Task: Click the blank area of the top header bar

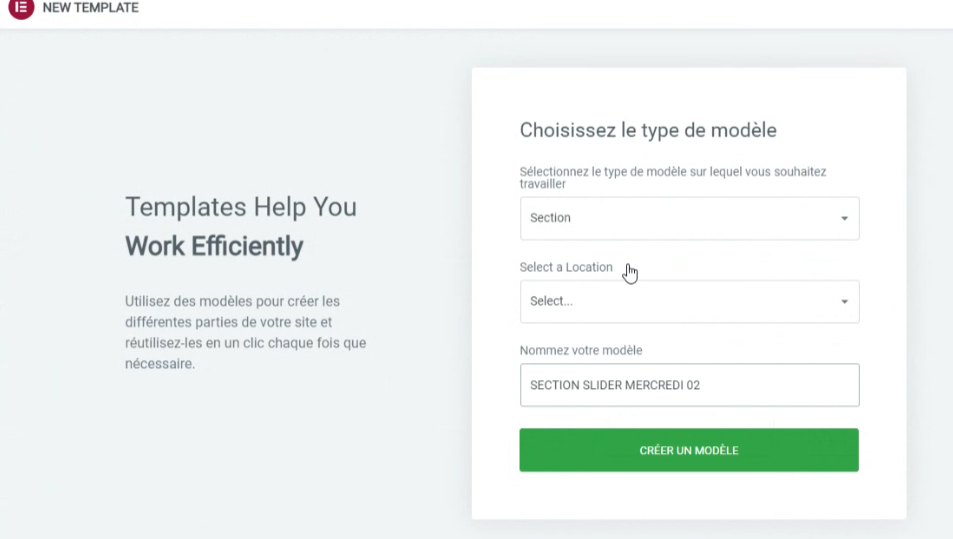Action: click(550, 10)
